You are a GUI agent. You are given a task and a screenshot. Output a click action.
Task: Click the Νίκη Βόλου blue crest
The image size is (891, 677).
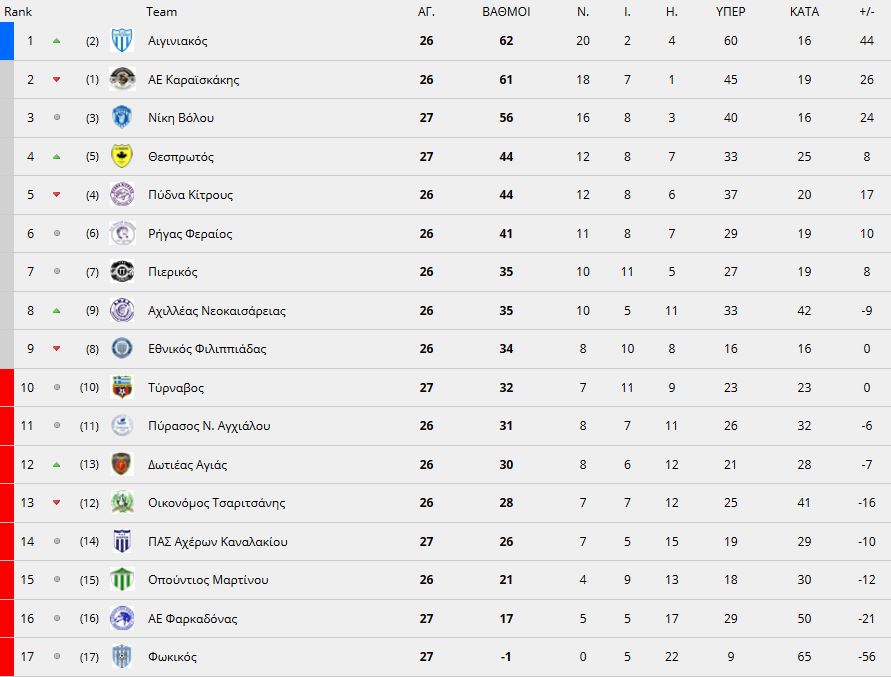point(122,117)
